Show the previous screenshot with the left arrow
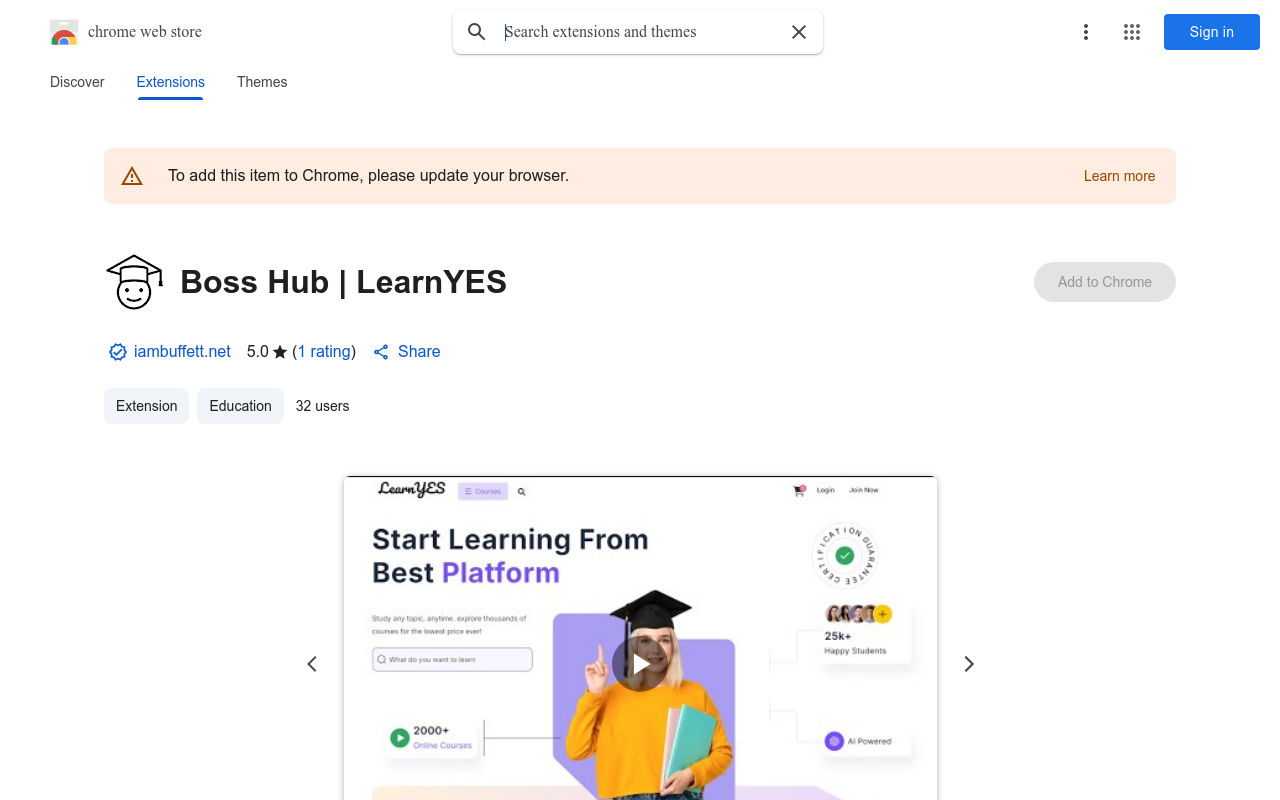 coord(312,664)
